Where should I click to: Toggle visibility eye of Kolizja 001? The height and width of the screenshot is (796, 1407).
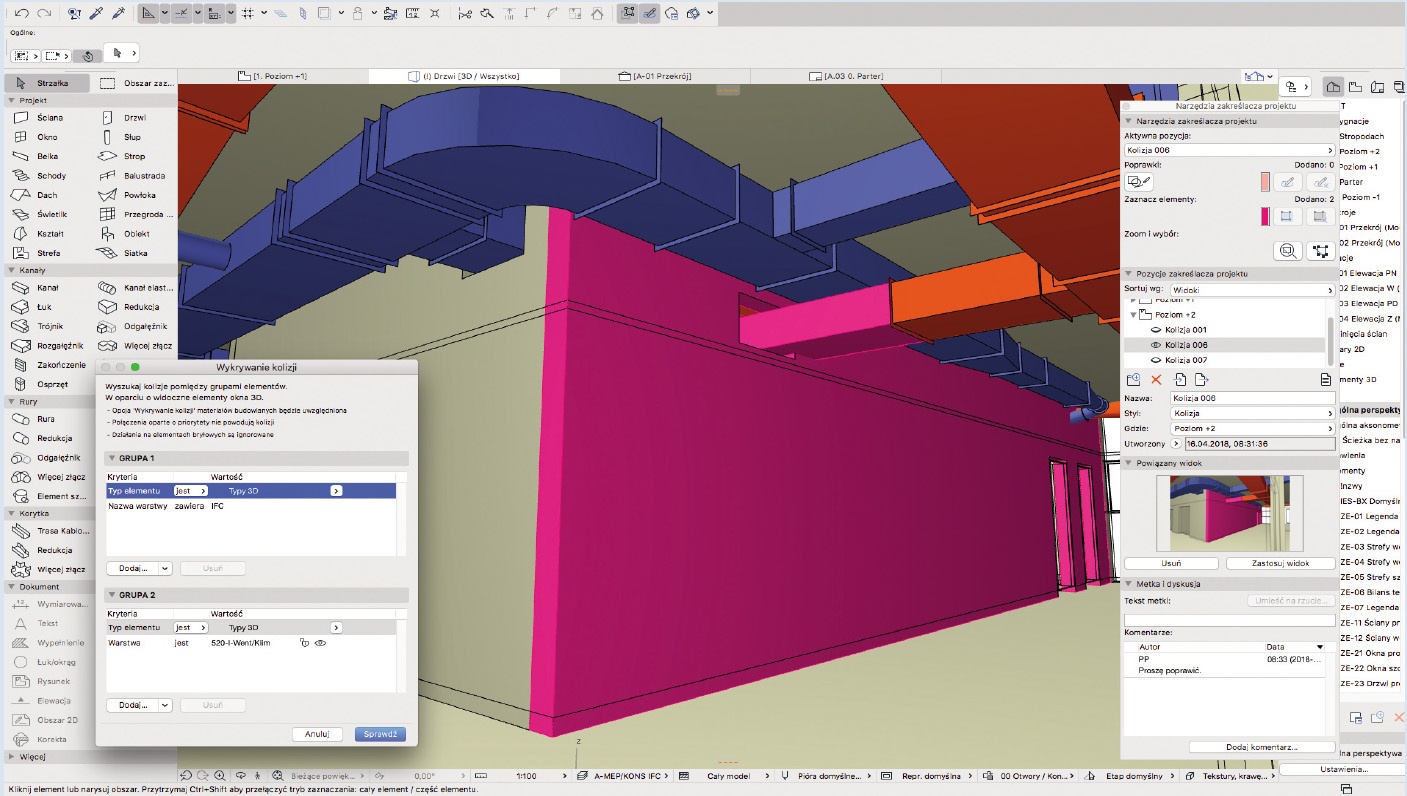pos(1157,330)
